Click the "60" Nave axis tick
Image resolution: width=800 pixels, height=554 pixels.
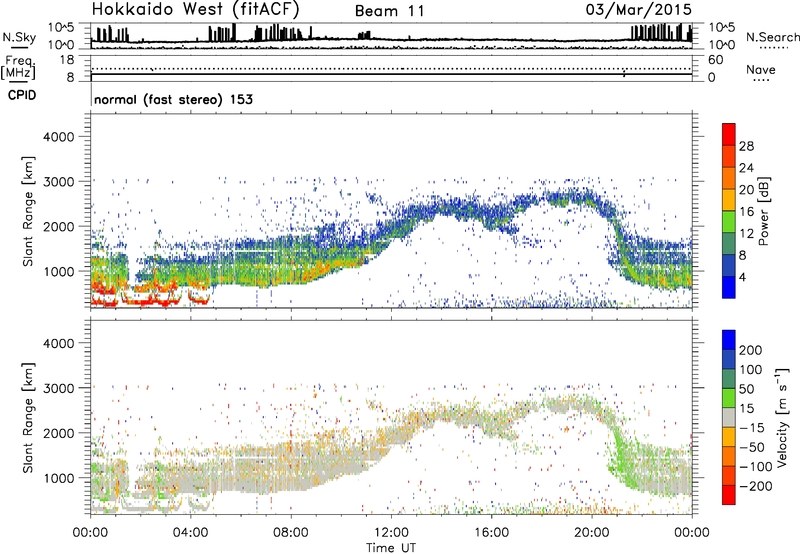pyautogui.click(x=715, y=60)
